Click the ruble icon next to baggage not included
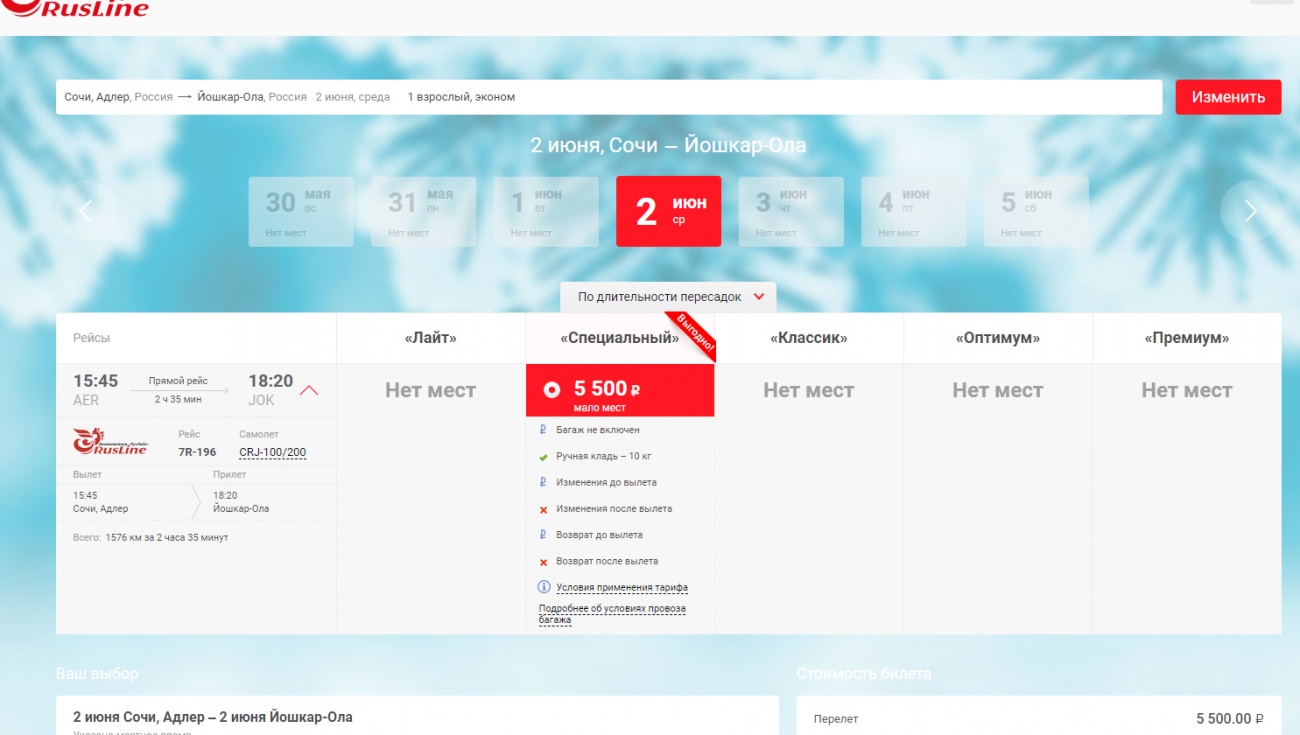Image resolution: width=1300 pixels, height=735 pixels. (543, 430)
